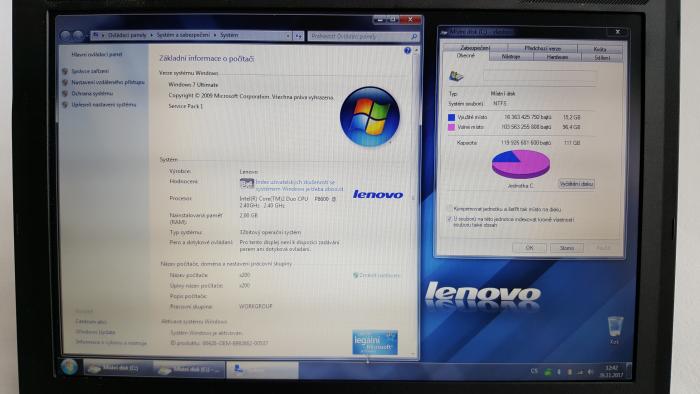Screen dimensions: 700x394
Task: Switch to the Nástroje tab
Action: pyautogui.click(x=511, y=57)
